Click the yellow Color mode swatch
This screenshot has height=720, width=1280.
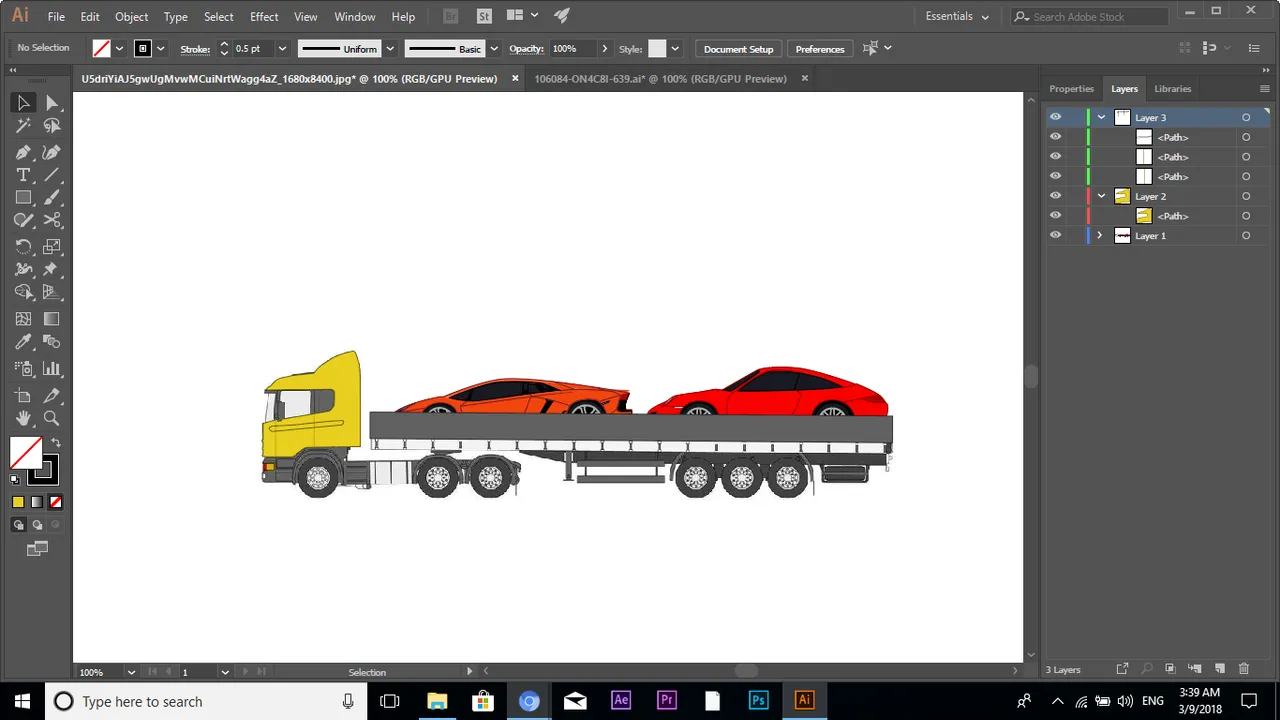pyautogui.click(x=18, y=502)
